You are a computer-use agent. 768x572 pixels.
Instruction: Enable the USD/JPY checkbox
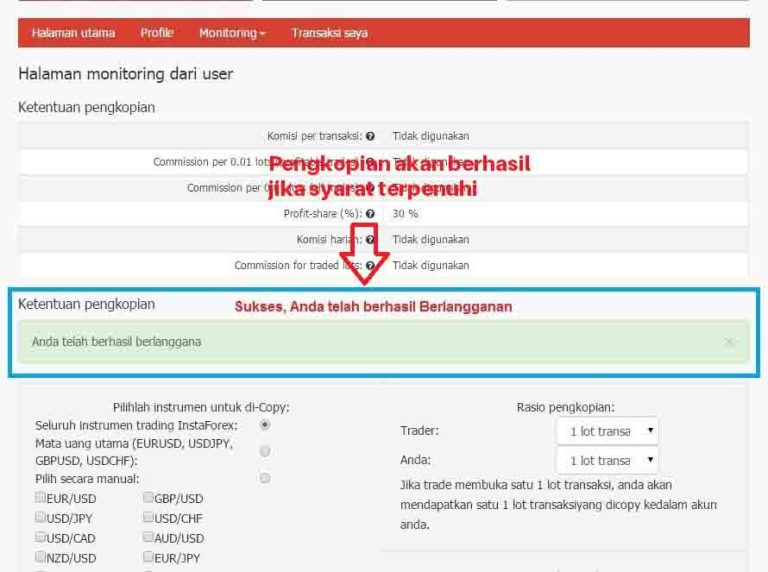40,517
